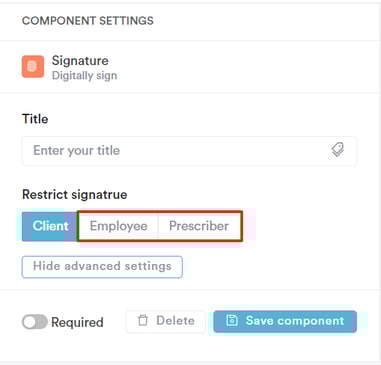Click the trash can icon beside Delete
This screenshot has height=365, width=381.
point(143,321)
